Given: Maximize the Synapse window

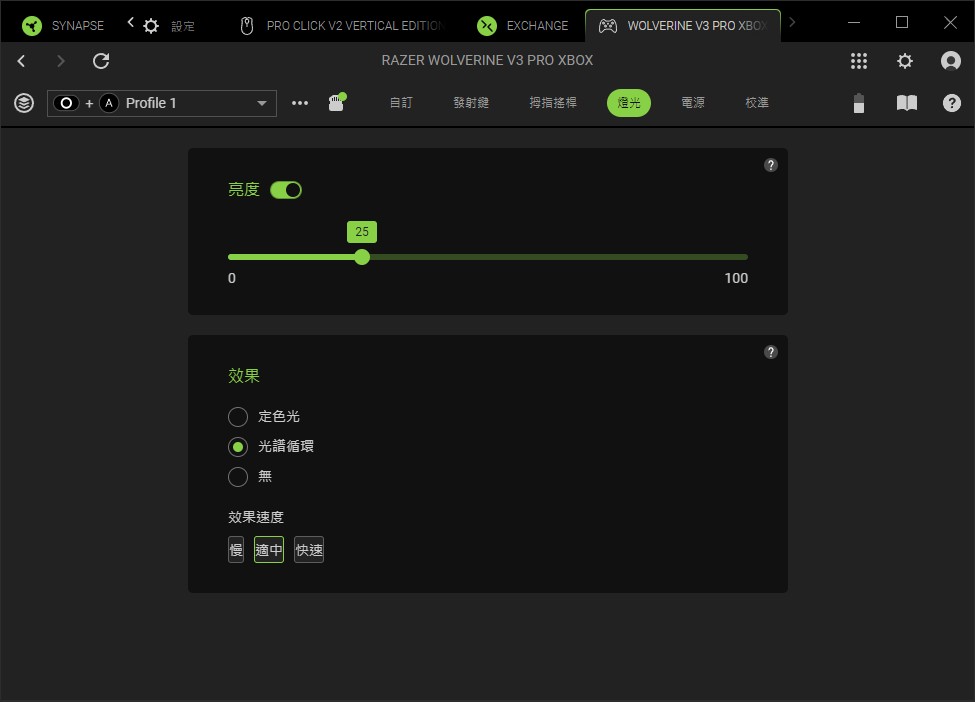Looking at the screenshot, I should pos(902,22).
